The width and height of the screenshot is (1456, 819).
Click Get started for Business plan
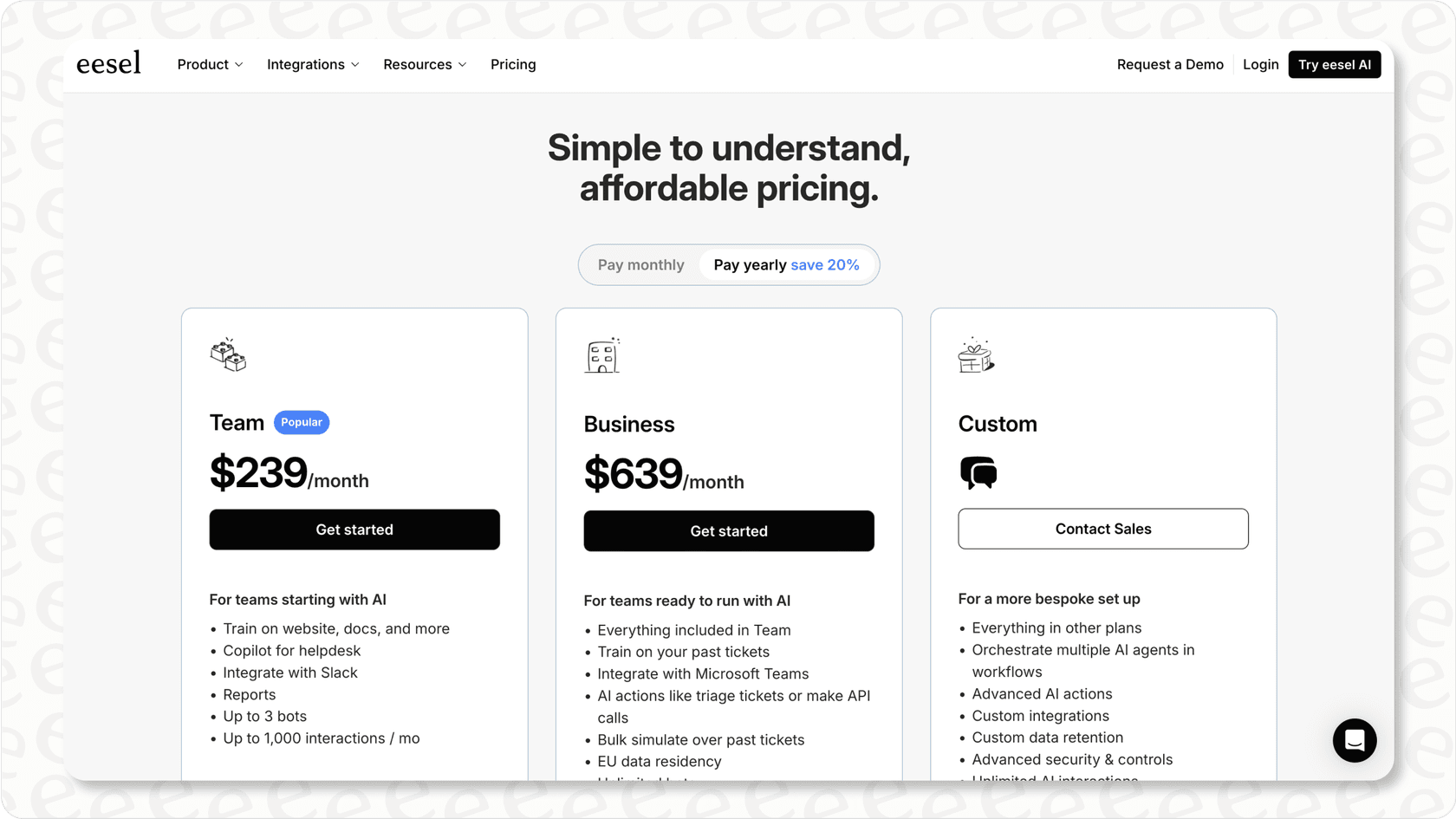pos(729,531)
